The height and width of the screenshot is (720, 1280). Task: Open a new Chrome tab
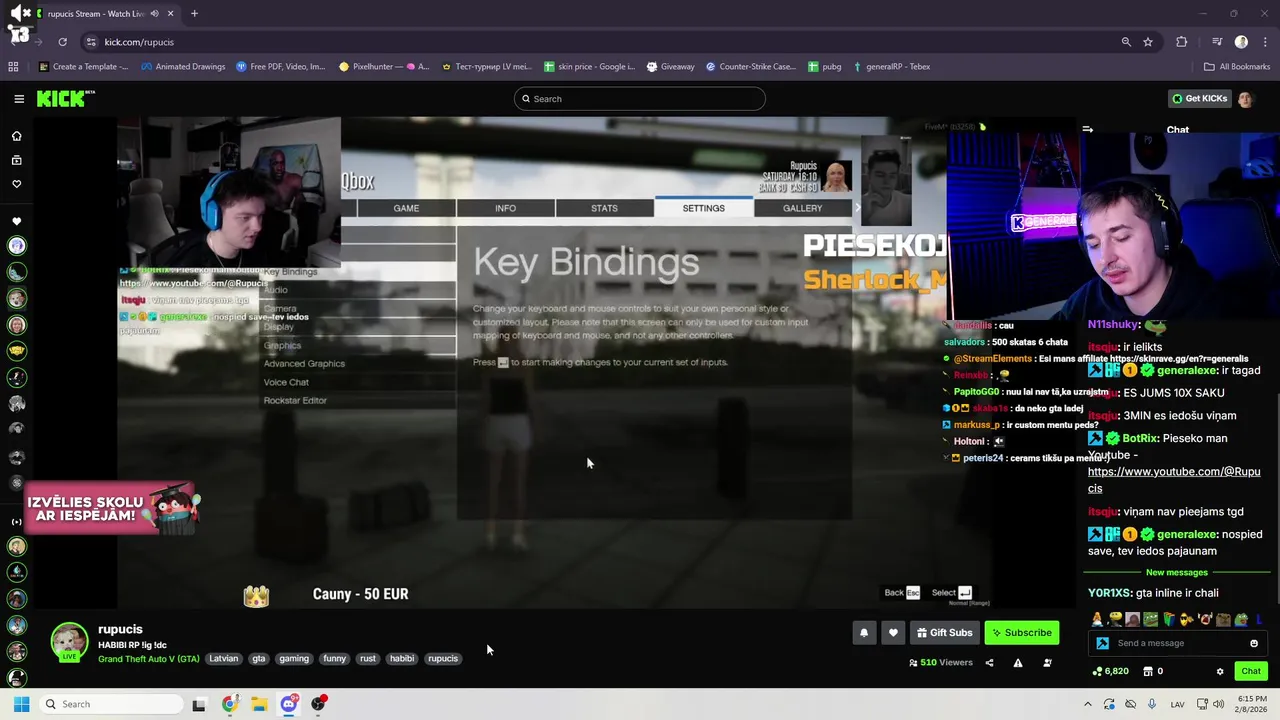194,13
